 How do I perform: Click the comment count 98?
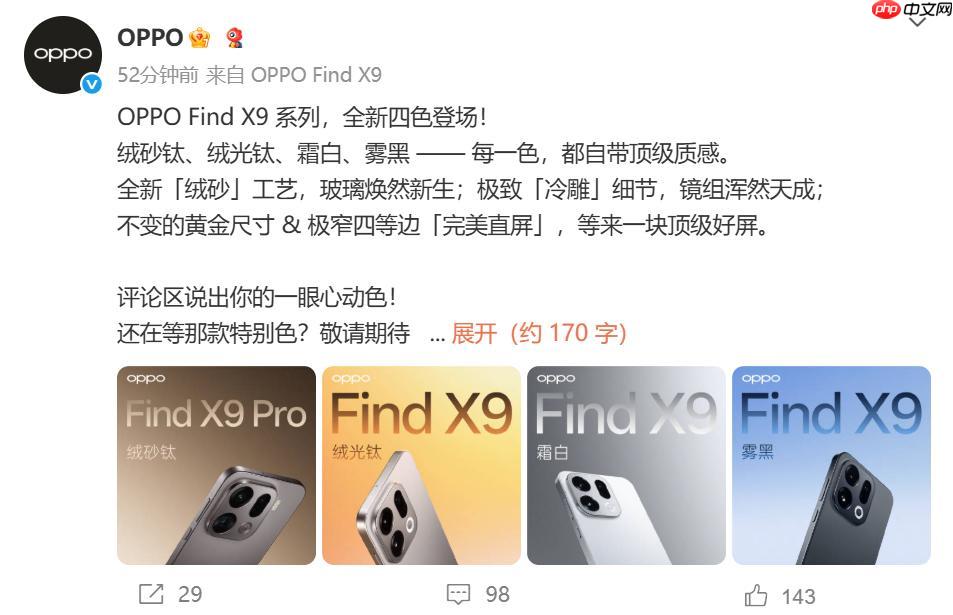pyautogui.click(x=497, y=594)
